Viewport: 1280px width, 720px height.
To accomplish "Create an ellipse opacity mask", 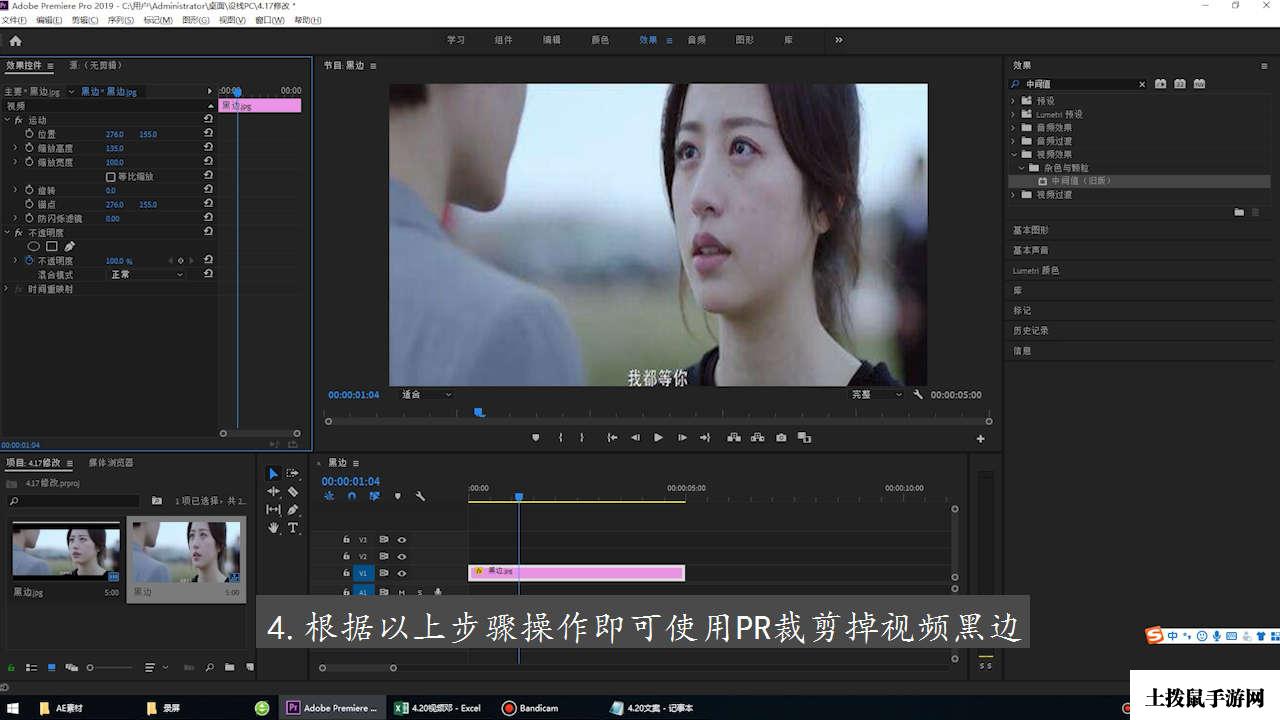I will 33,246.
